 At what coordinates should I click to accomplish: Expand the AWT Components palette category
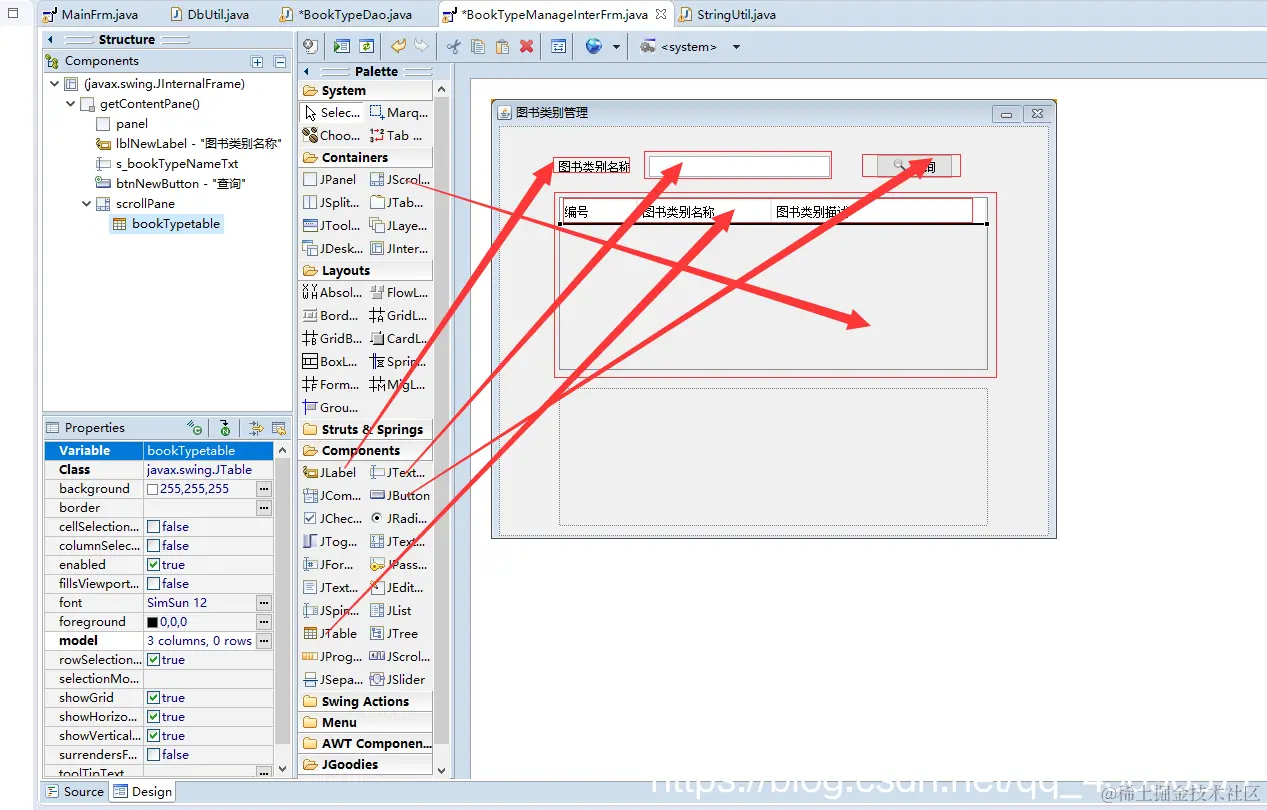pos(366,744)
